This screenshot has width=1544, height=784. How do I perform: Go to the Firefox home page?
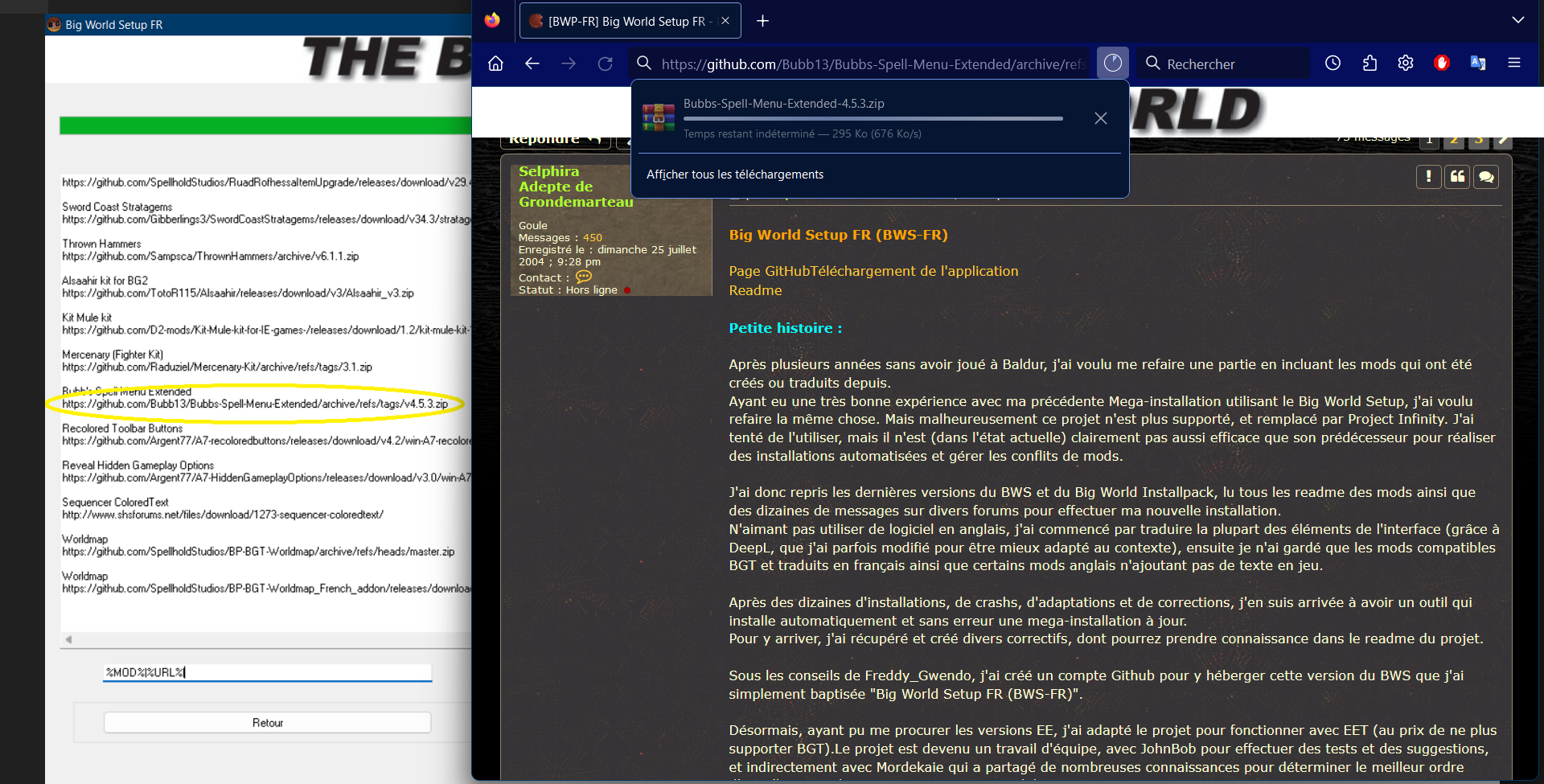[x=495, y=63]
